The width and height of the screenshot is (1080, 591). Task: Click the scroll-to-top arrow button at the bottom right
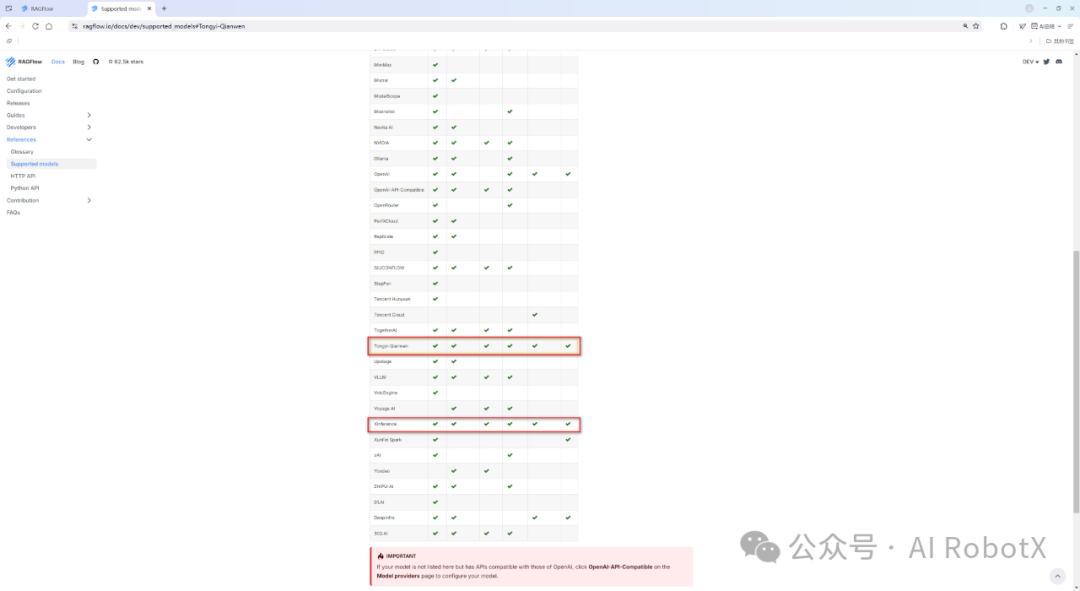pyautogui.click(x=1057, y=576)
